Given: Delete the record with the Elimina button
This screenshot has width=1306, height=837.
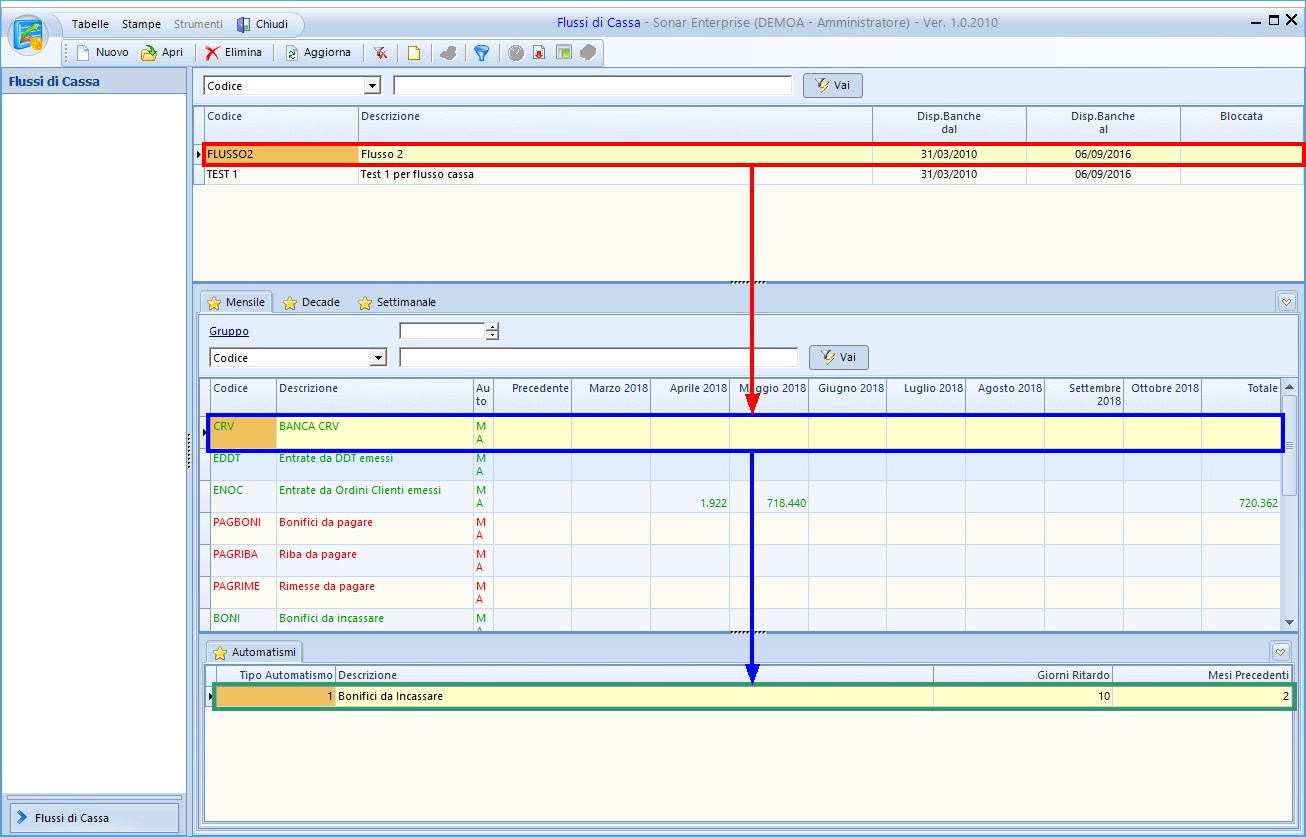Looking at the screenshot, I should pyautogui.click(x=234, y=53).
